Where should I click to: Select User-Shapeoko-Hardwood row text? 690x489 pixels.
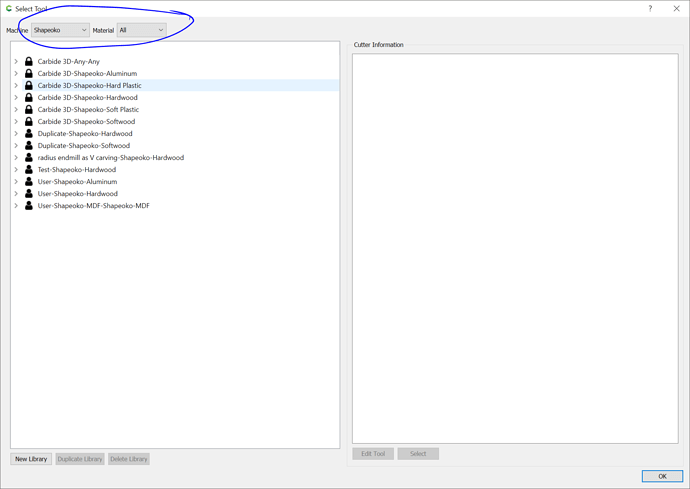(77, 193)
